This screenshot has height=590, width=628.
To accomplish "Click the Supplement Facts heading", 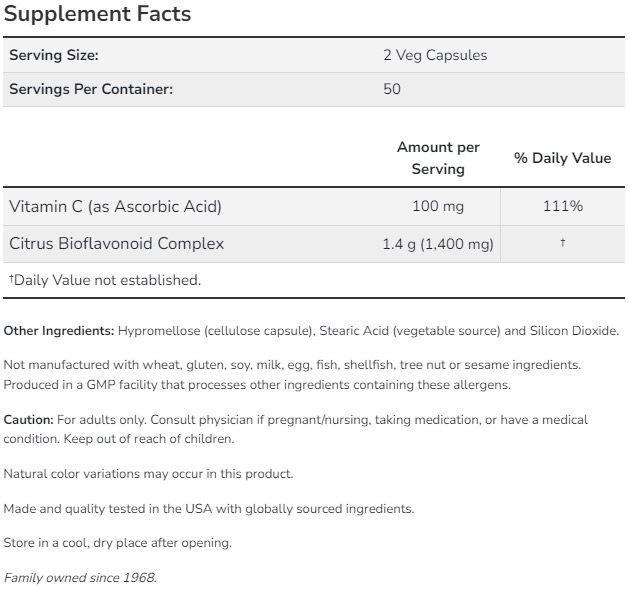I will coord(97,14).
